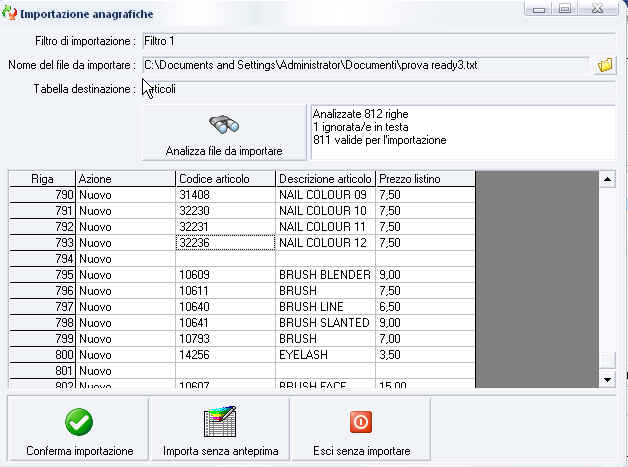Screen dimensions: 628x467
Task: Click row number 801 in the Riga column
Action: [42, 371]
